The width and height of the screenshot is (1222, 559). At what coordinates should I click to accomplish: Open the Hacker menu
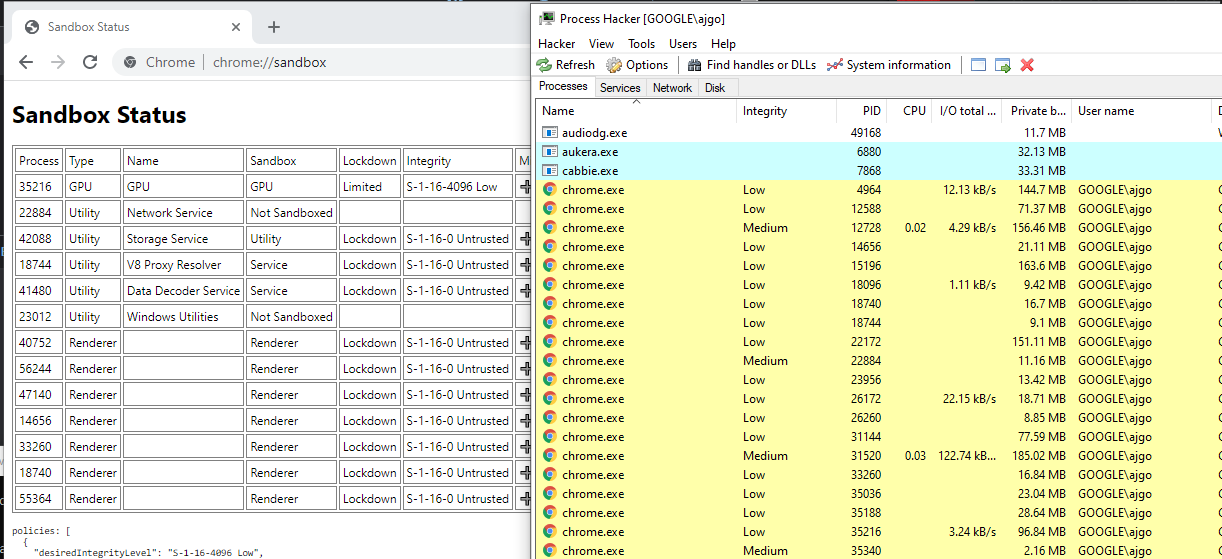[556, 44]
